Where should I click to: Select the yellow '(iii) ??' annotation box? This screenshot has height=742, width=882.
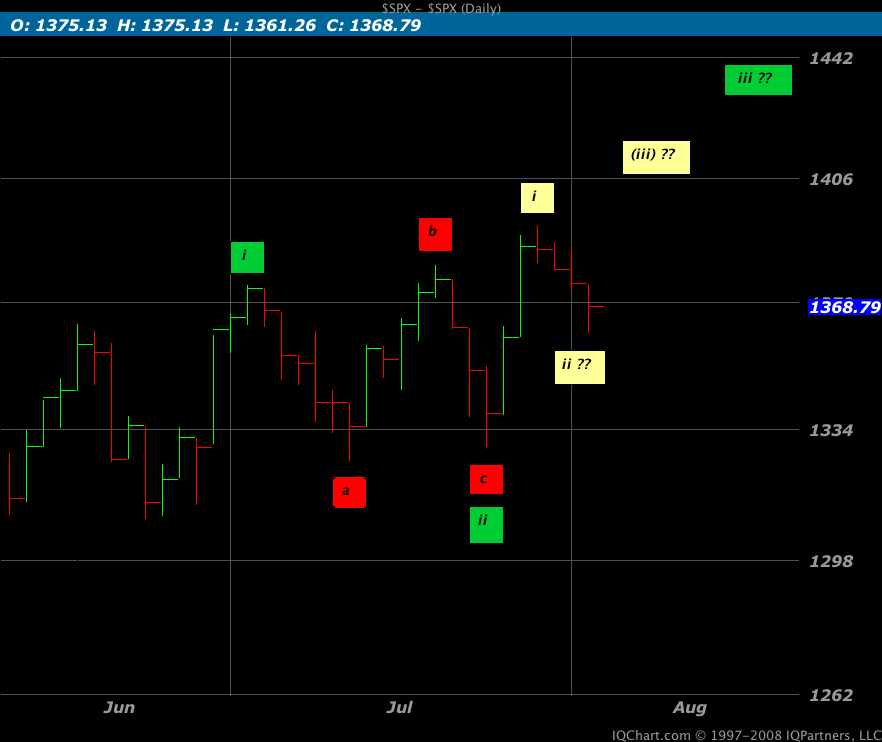point(656,157)
